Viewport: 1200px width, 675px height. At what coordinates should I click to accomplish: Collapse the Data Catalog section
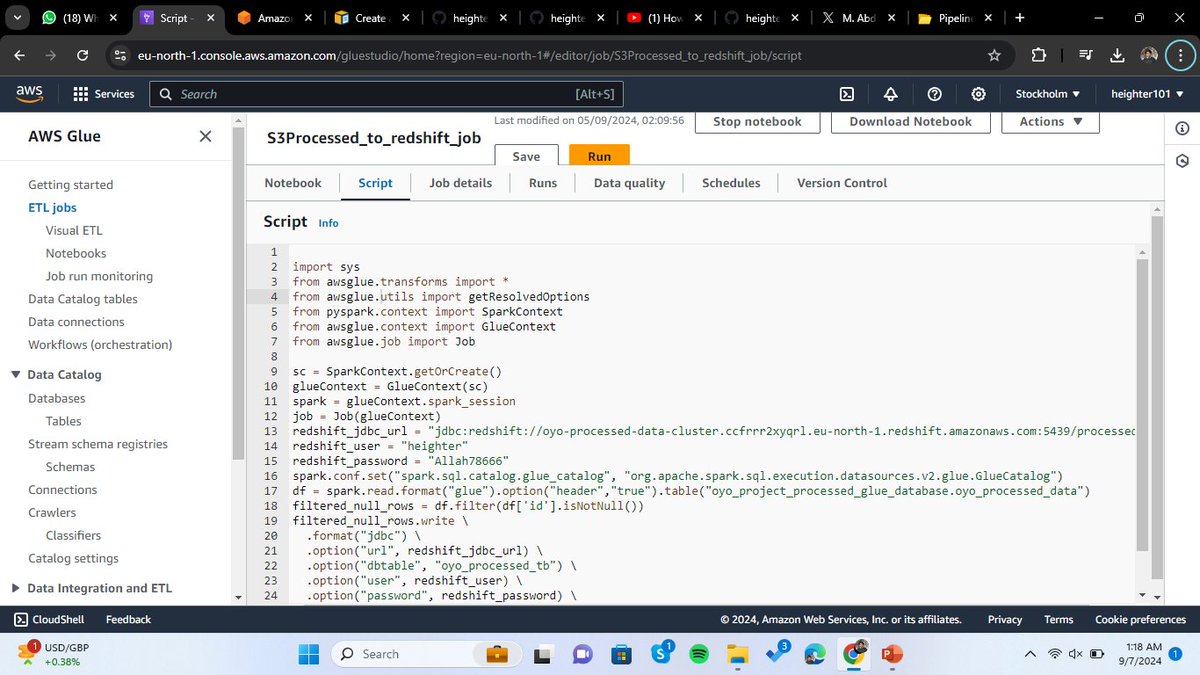16,375
